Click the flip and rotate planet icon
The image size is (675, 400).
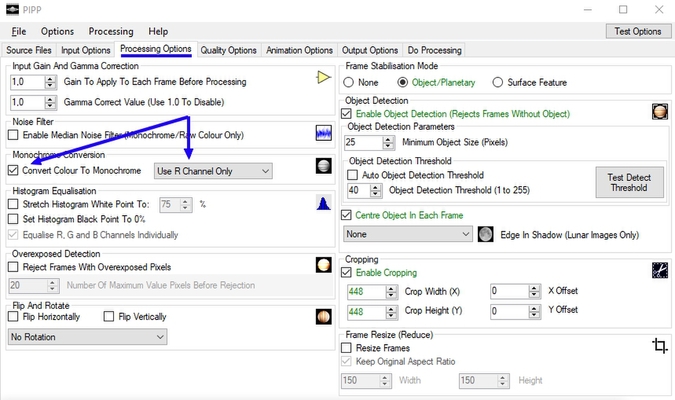(323, 316)
